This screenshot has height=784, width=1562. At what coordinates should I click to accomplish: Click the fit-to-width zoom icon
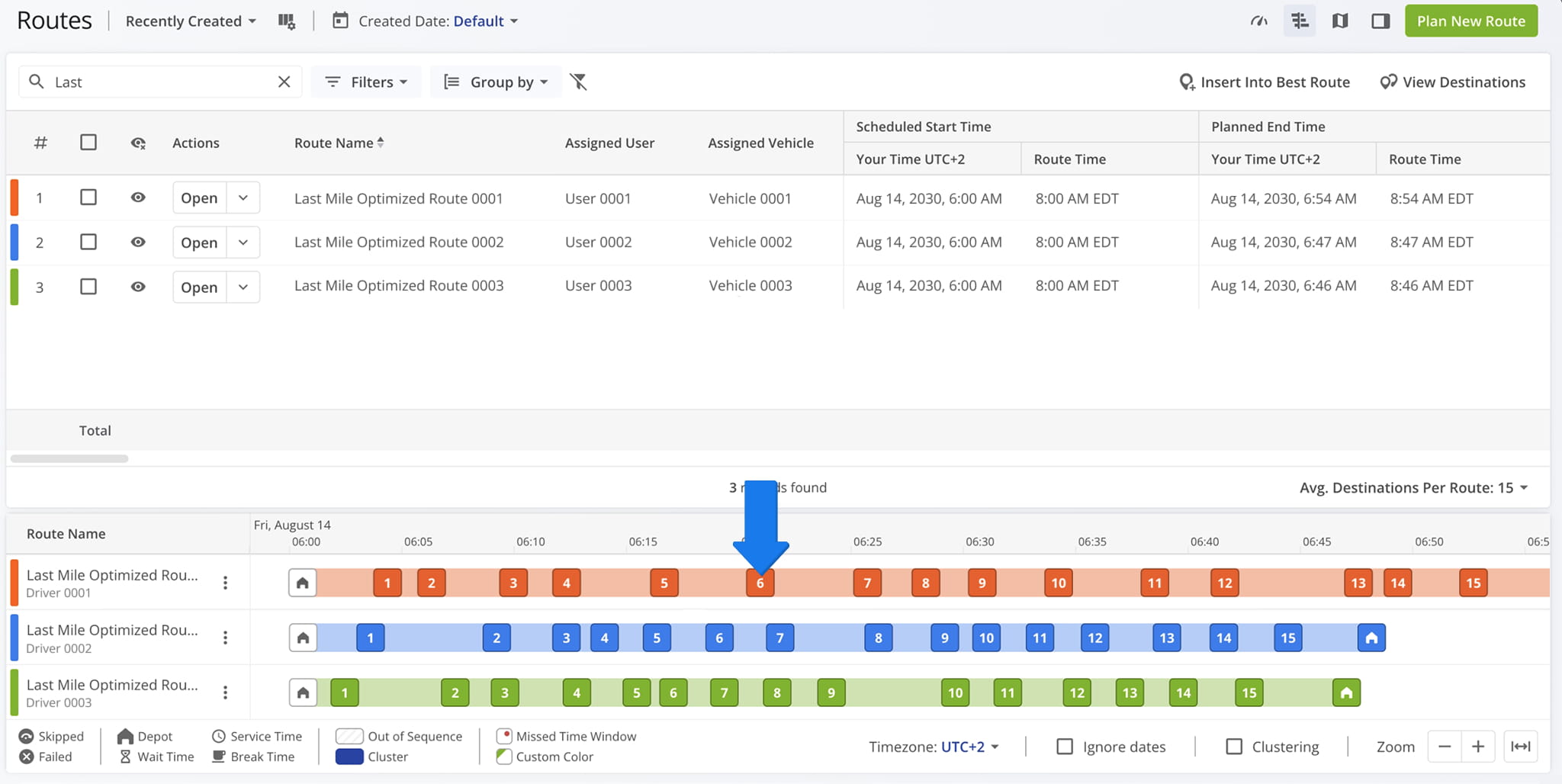pyautogui.click(x=1520, y=747)
